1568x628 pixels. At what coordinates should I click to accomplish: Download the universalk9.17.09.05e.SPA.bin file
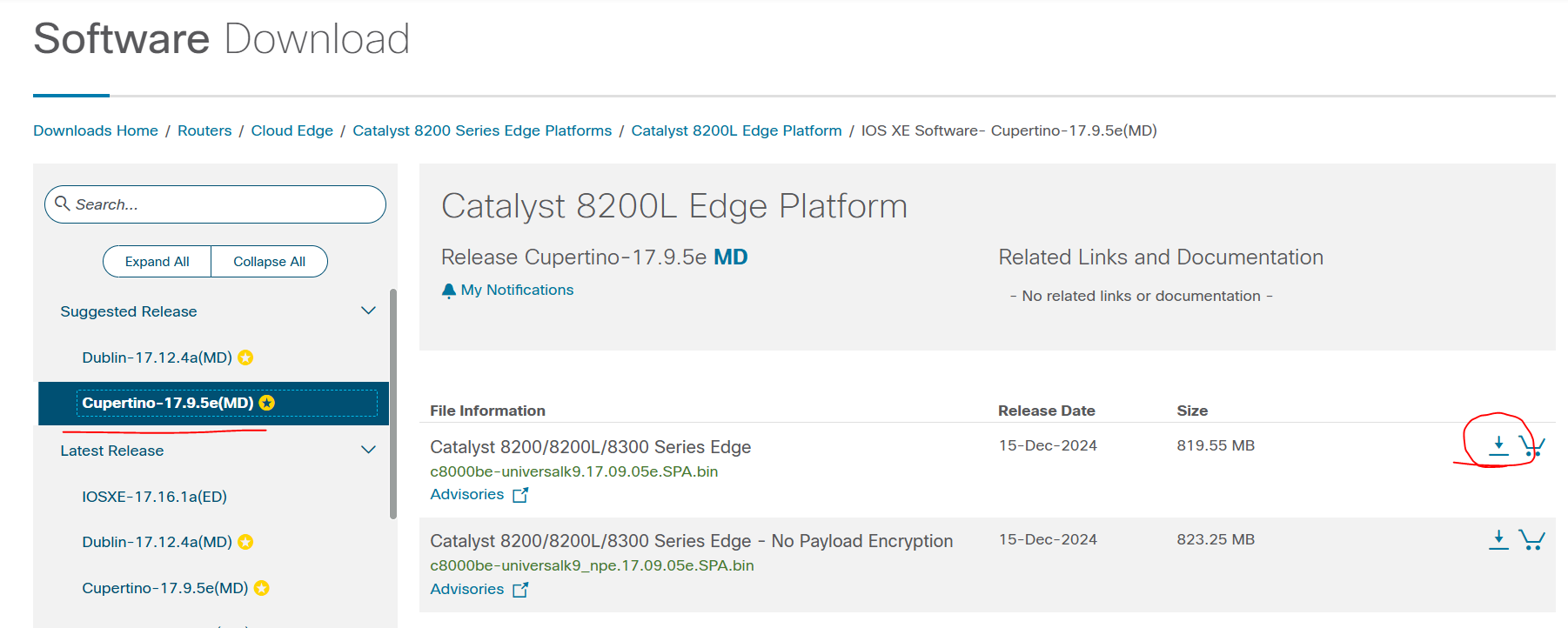tap(1498, 445)
